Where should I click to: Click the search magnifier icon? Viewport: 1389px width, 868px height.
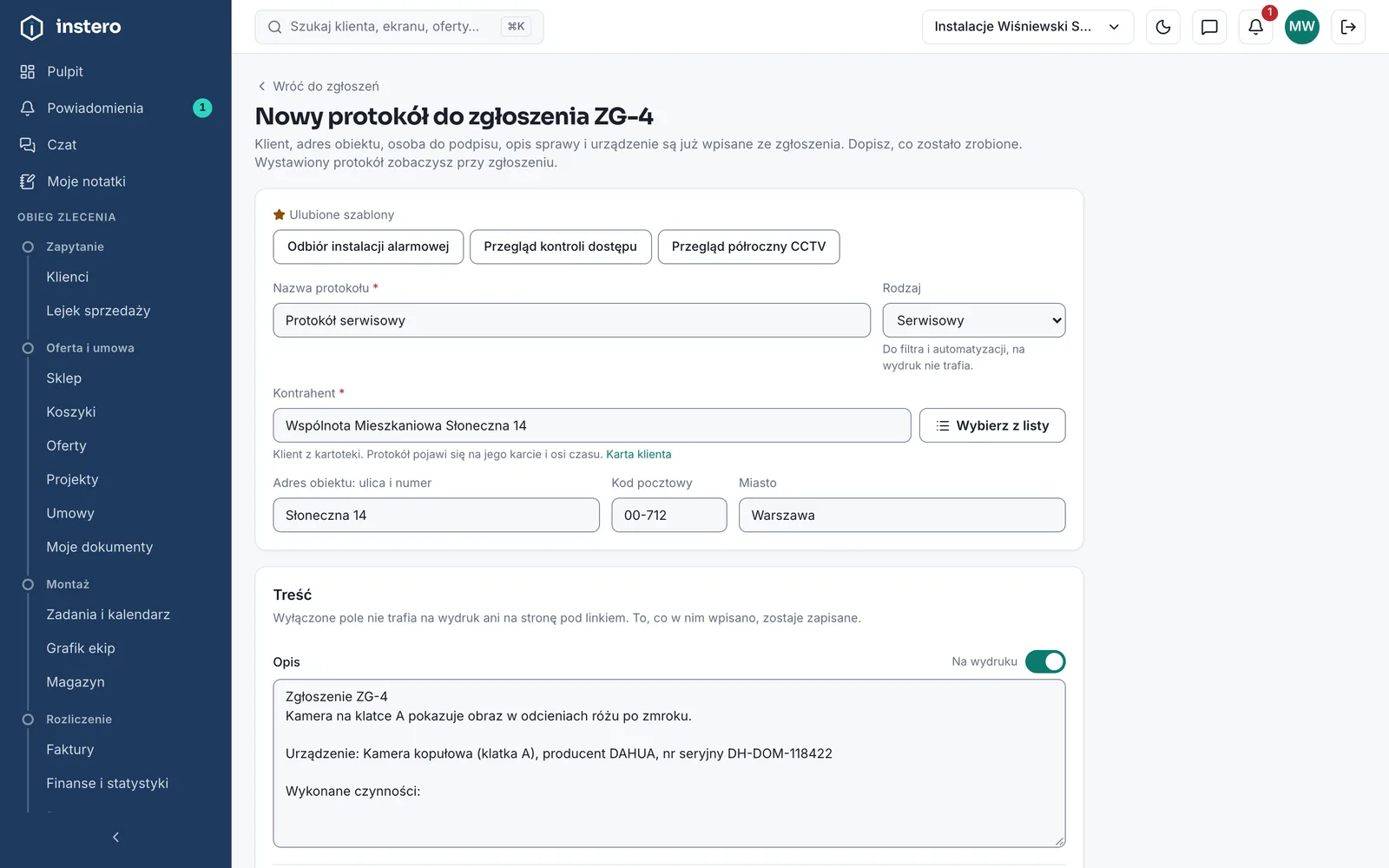coord(274,27)
